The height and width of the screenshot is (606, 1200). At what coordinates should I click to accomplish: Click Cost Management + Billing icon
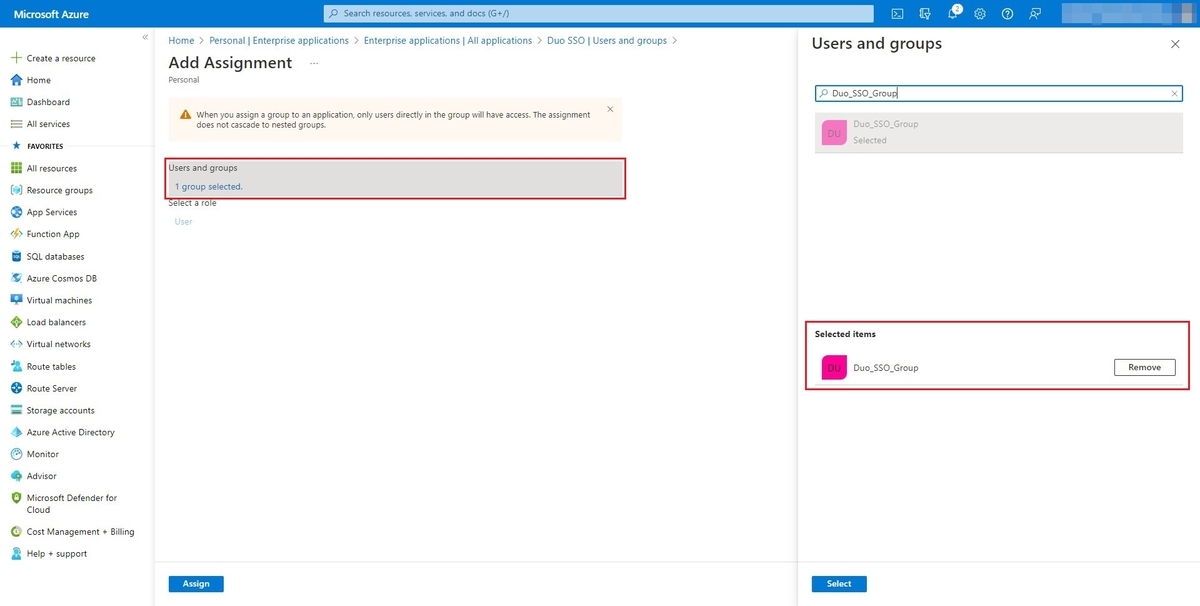pyautogui.click(x=16, y=532)
